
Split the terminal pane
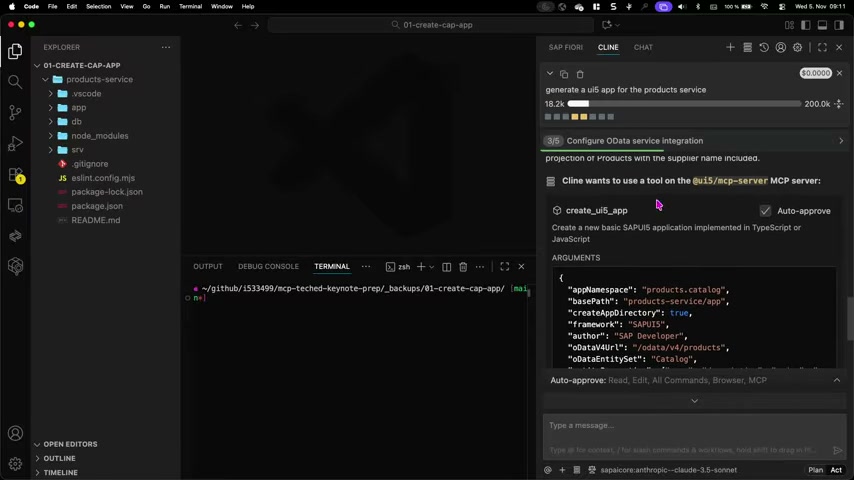[x=447, y=266]
